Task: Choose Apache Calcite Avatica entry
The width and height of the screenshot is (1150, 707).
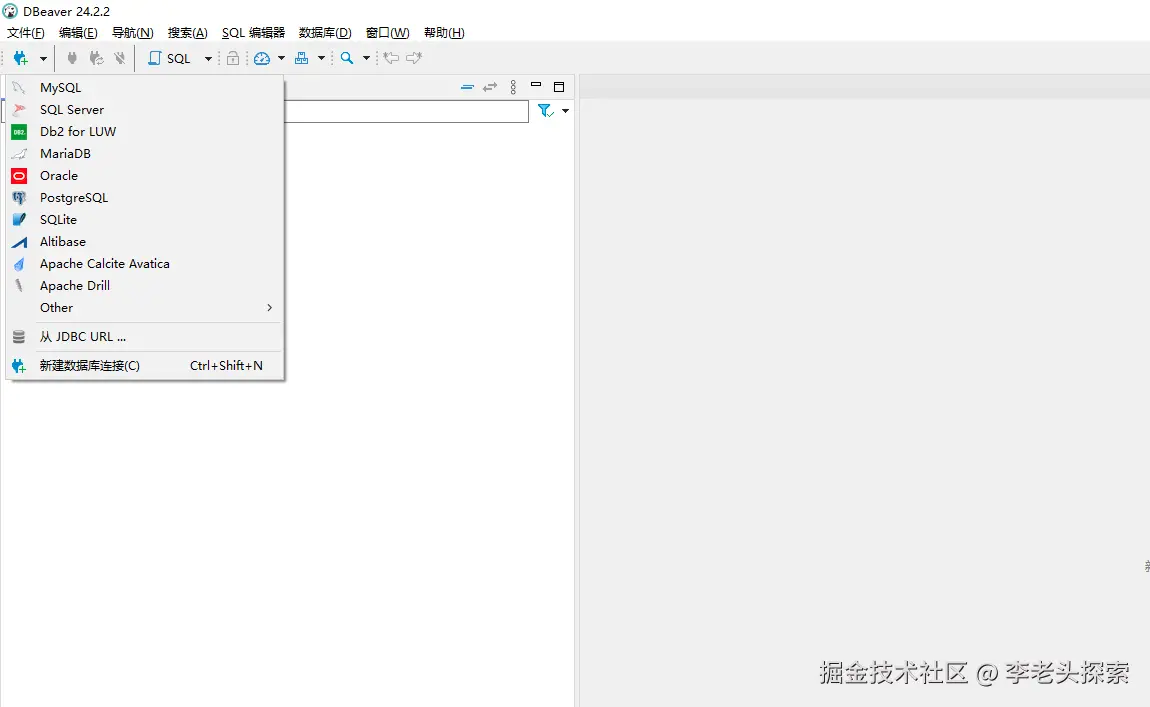Action: 144,263
